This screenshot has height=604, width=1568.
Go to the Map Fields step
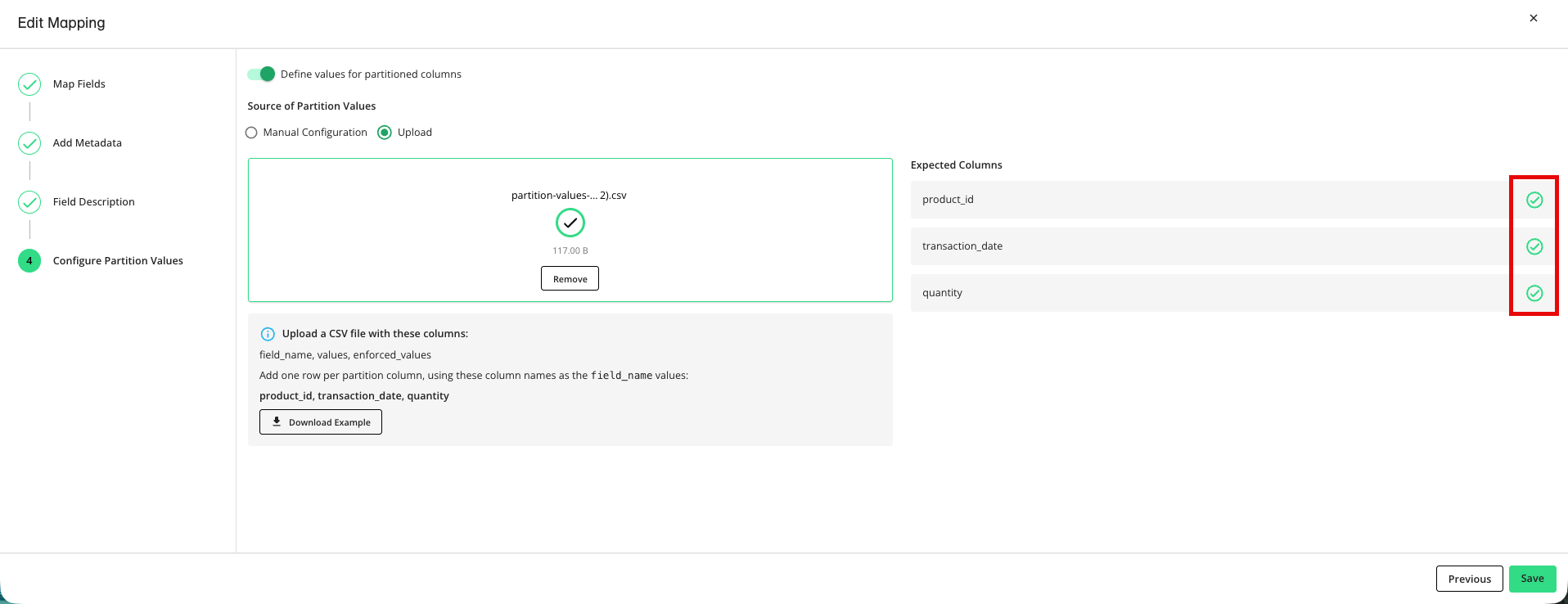pyautogui.click(x=79, y=84)
